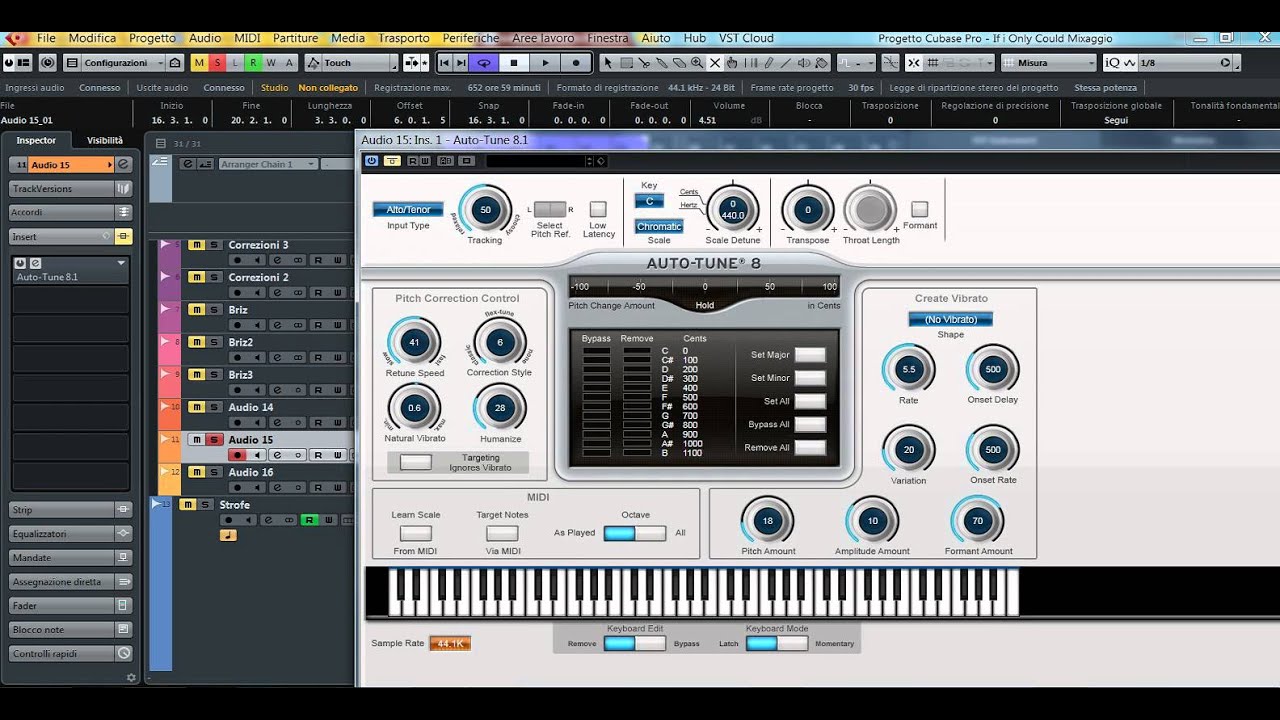Click record-enable on Audio 15 track
This screenshot has height=720, width=1280.
click(x=238, y=455)
